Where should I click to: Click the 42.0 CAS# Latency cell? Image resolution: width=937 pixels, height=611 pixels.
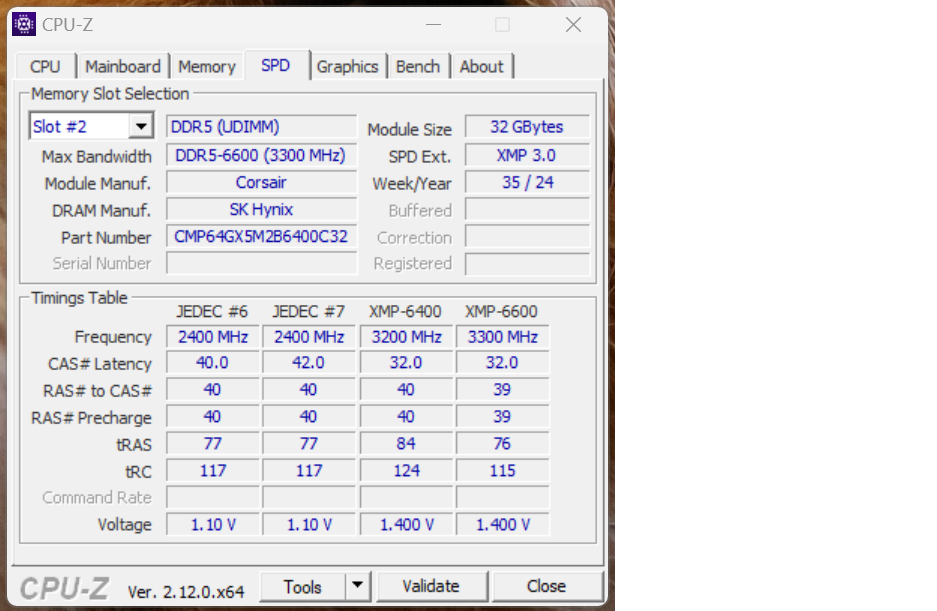309,363
